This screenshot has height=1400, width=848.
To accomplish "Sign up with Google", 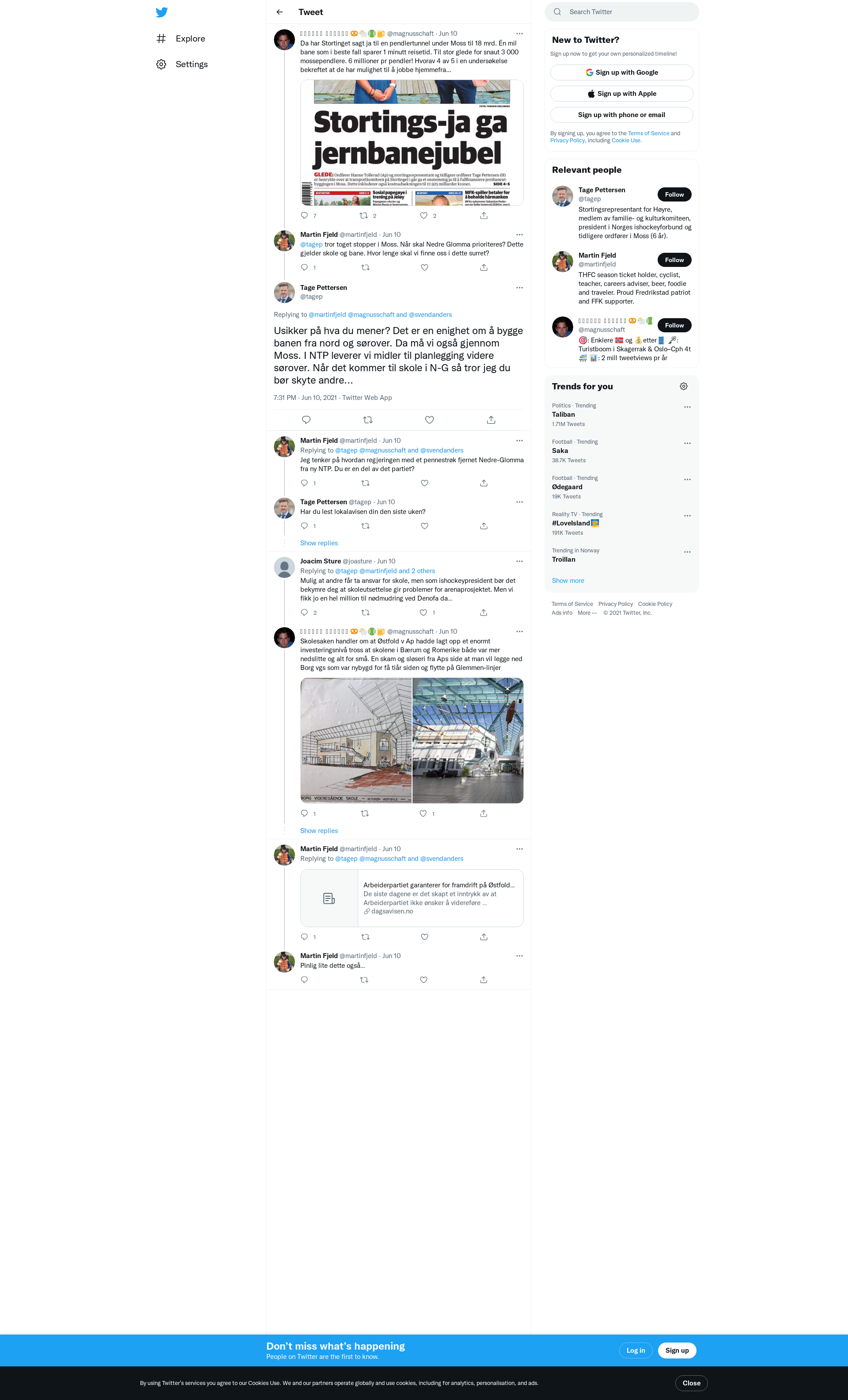I will click(621, 72).
